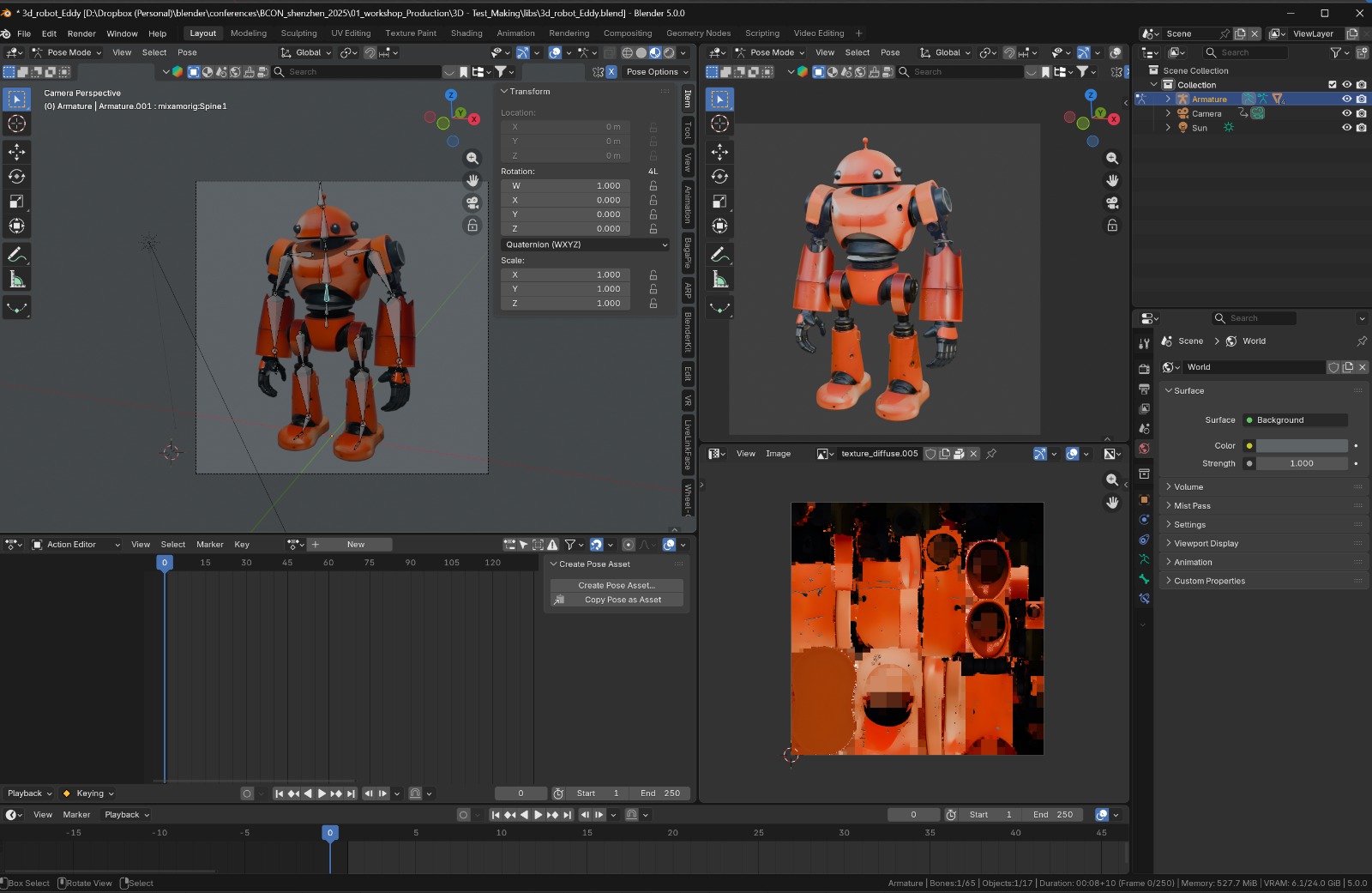Select the Cursor tool in left viewport
This screenshot has height=893, width=1372.
[x=16, y=124]
